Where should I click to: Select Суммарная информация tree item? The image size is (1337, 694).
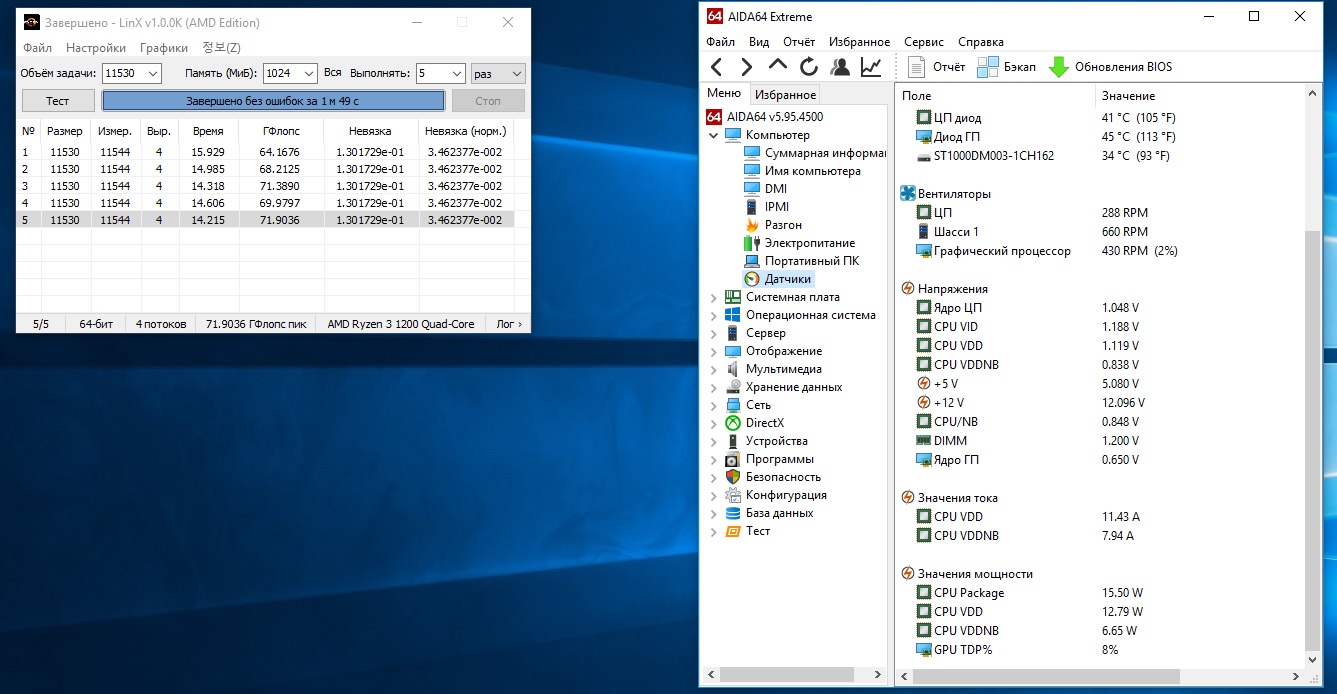coord(816,153)
